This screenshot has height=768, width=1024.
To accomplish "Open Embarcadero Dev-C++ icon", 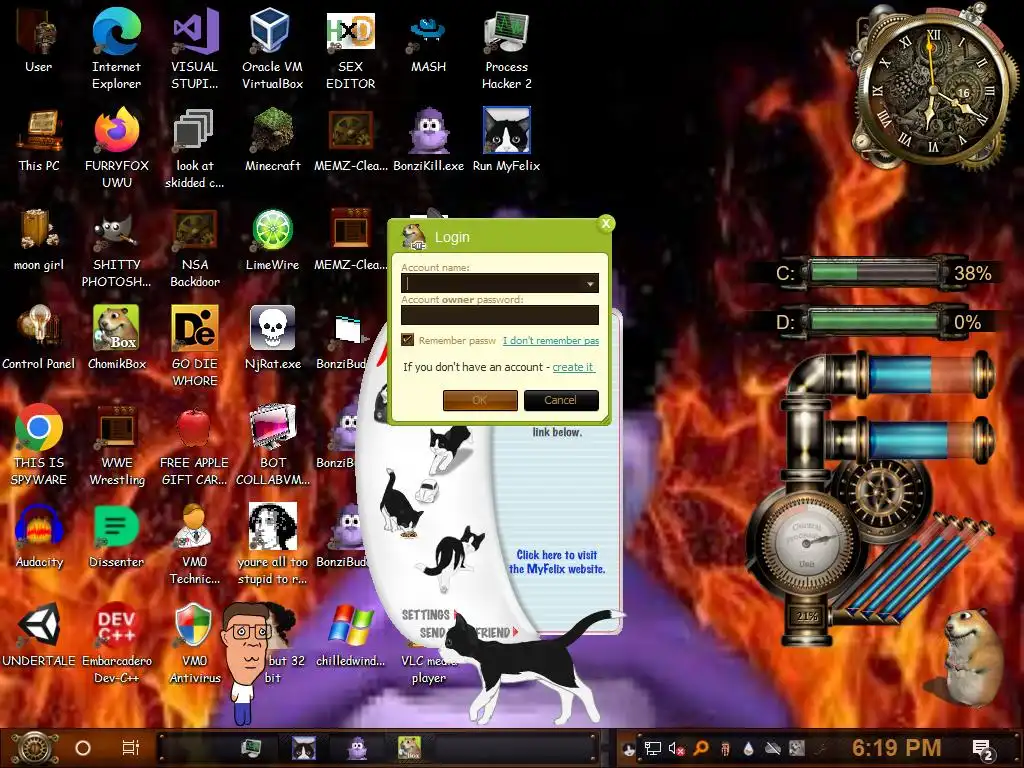I will pos(117,627).
